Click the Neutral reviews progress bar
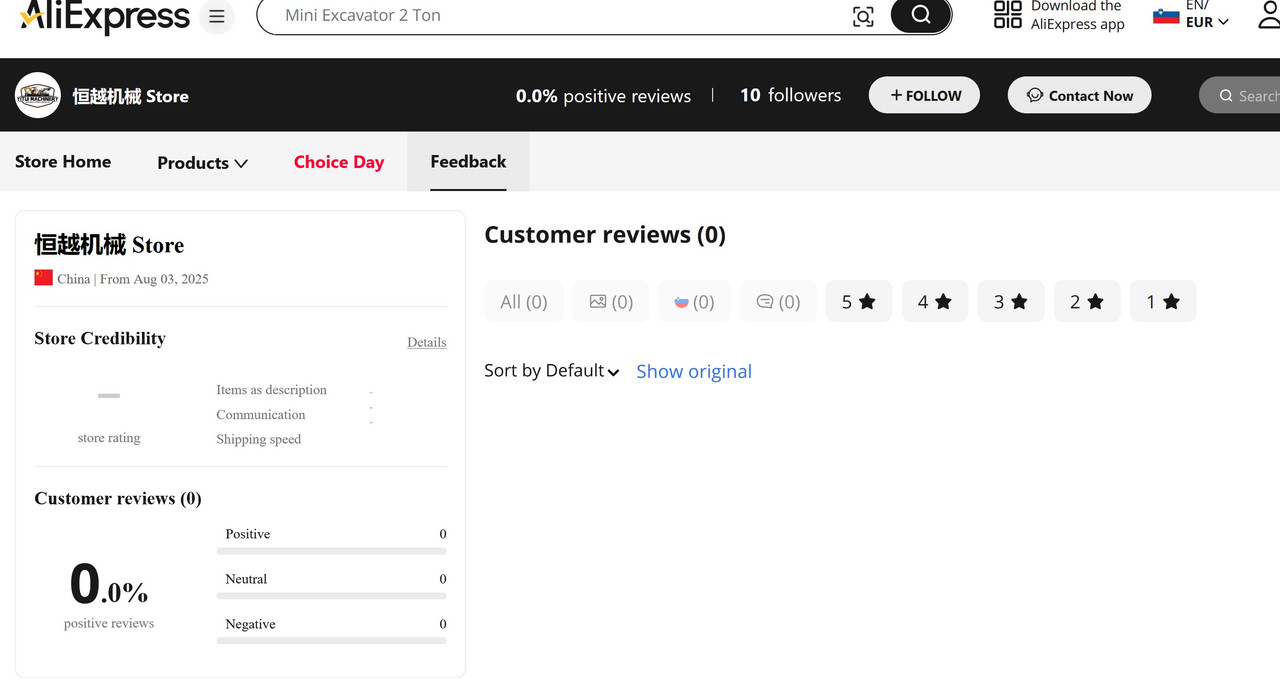Viewport: 1280px width, 680px height. point(331,596)
